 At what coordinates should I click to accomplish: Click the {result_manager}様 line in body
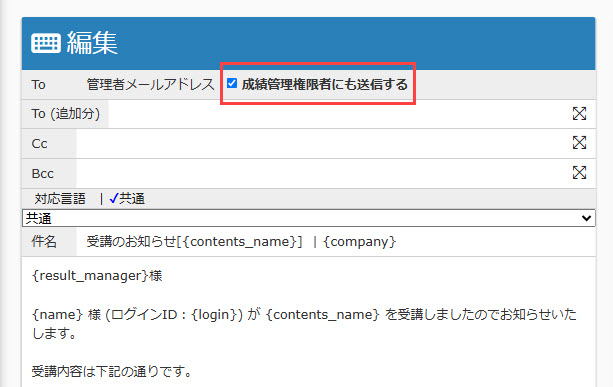click(97, 276)
